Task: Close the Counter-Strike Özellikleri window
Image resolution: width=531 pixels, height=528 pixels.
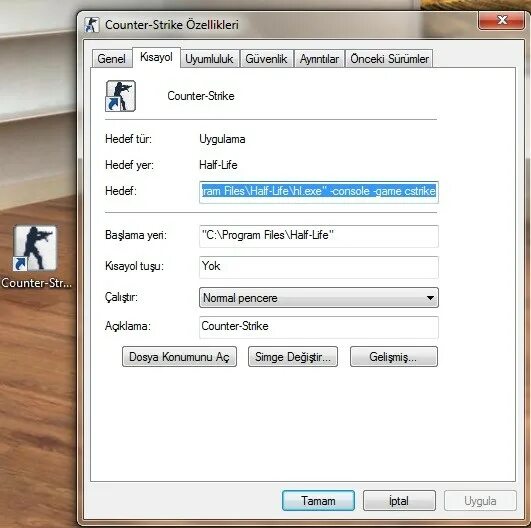Action: pos(502,20)
